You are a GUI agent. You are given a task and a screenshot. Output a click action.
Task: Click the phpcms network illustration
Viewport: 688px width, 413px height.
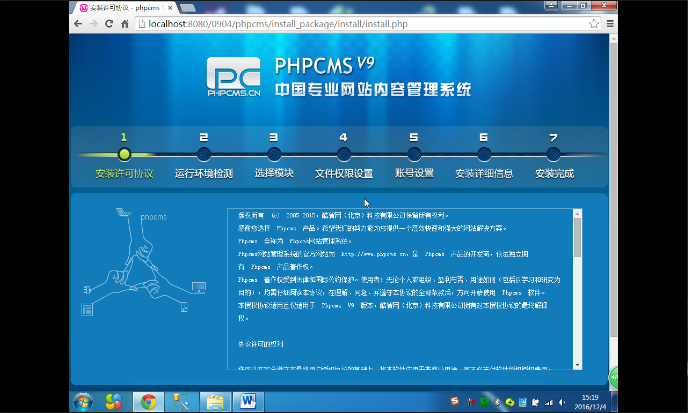pos(145,262)
